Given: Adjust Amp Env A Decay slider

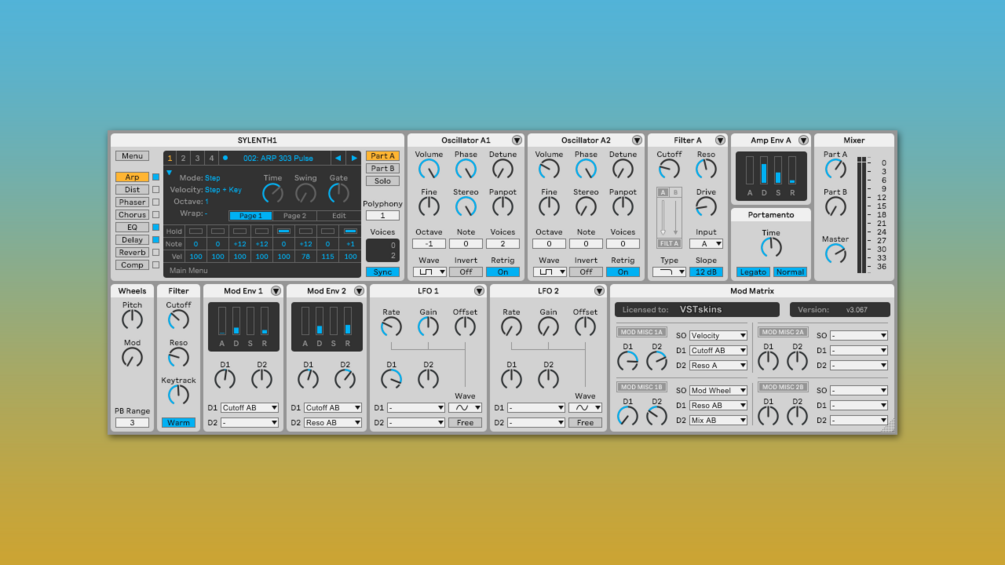Looking at the screenshot, I should [764, 170].
